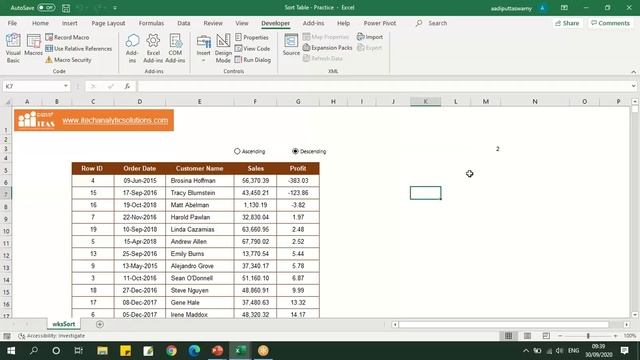Expand the Name Box dropdown

[x=66, y=86]
